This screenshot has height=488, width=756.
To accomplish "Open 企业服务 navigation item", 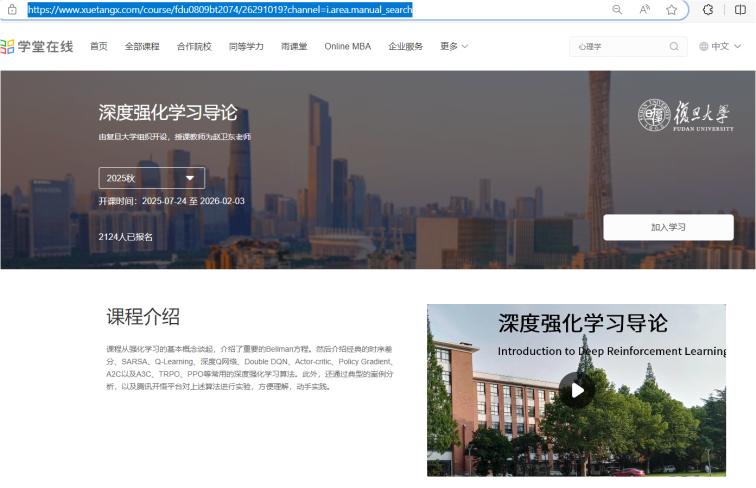I will tap(405, 46).
